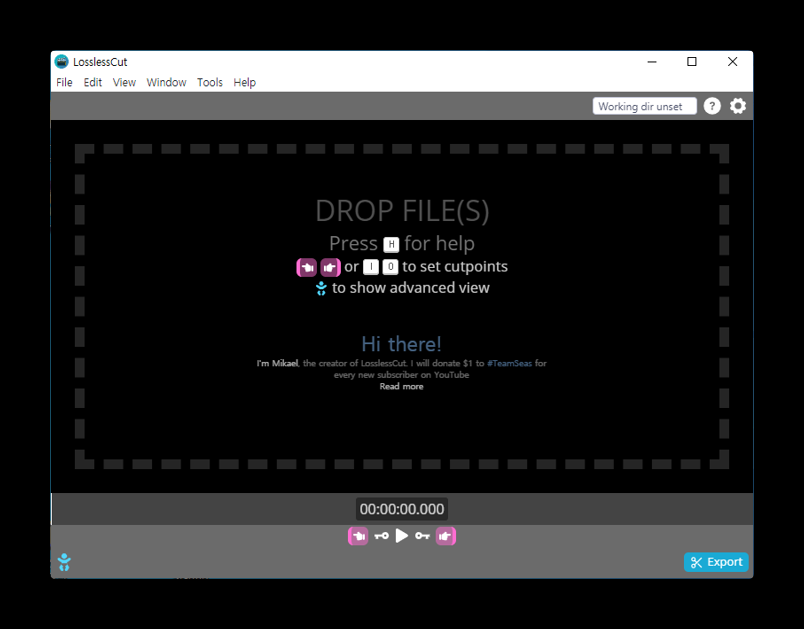The height and width of the screenshot is (629, 804).
Task: Set cut end with right hand icon in controls
Action: (x=446, y=536)
